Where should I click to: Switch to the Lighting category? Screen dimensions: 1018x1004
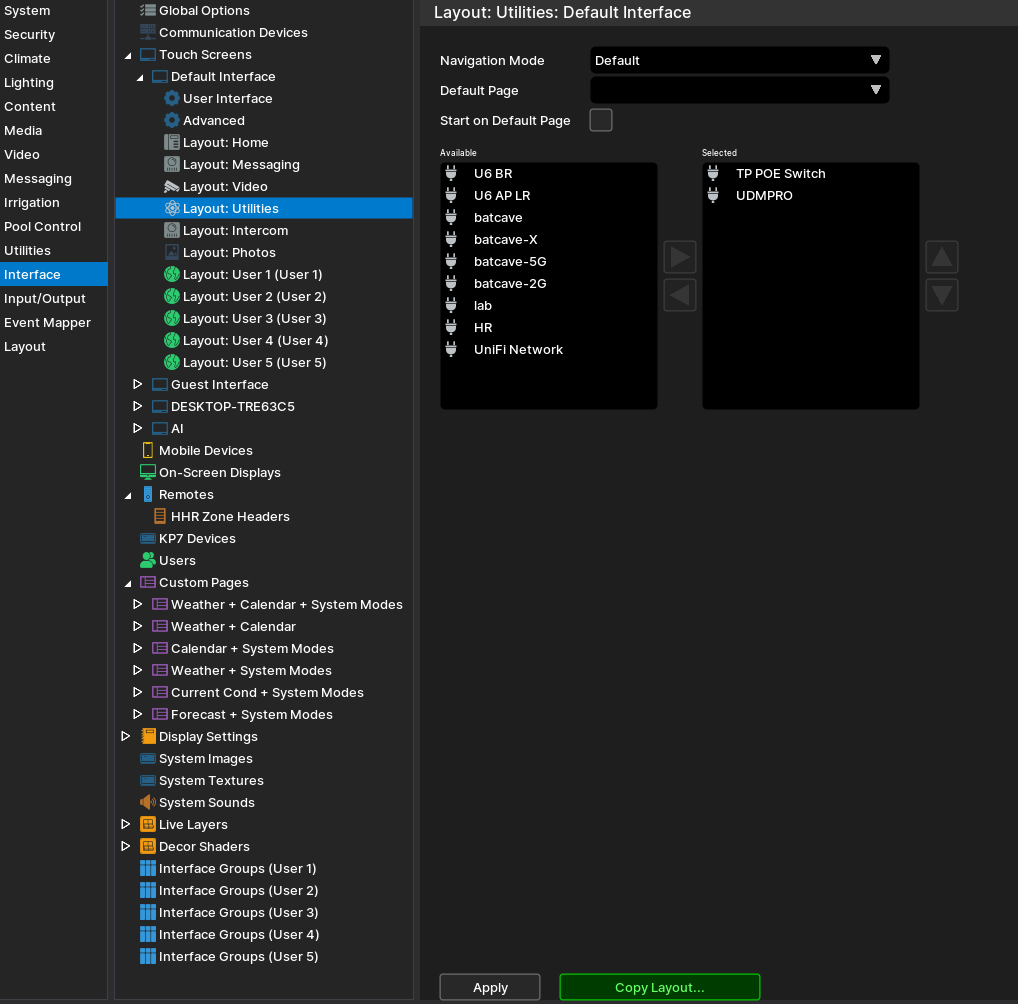(x=29, y=83)
